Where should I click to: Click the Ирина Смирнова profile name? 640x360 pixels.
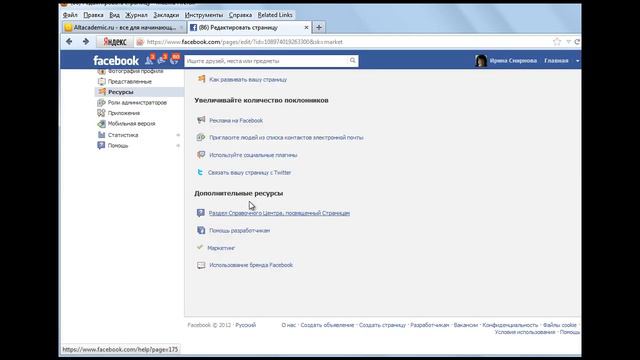[x=513, y=60]
